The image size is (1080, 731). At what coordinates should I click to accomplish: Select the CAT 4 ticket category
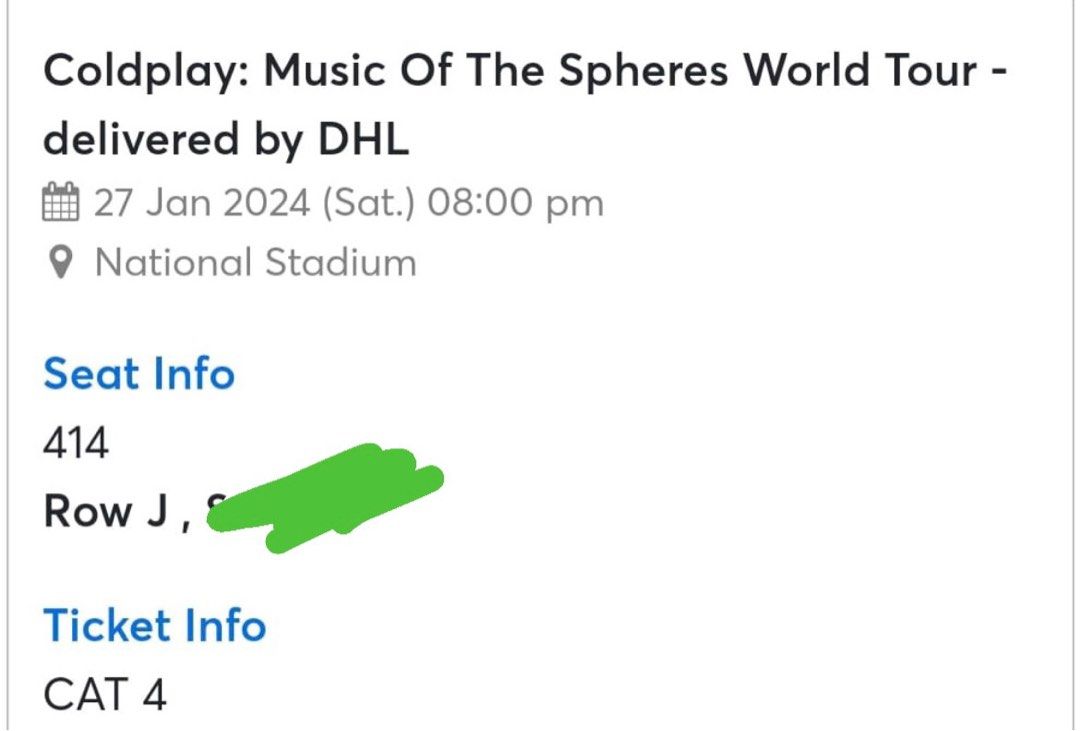104,694
